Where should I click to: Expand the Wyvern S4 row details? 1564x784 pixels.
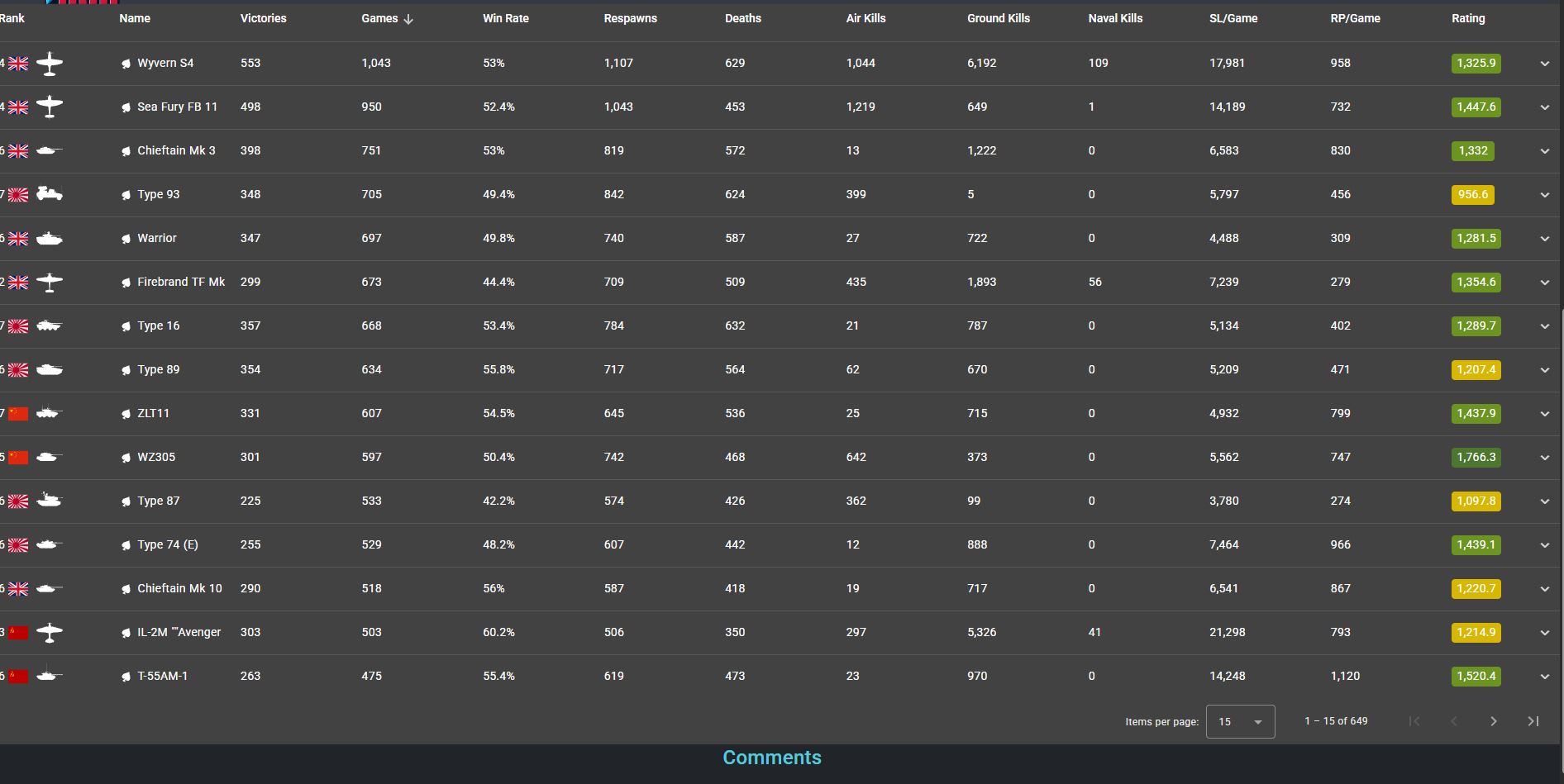tap(1545, 64)
